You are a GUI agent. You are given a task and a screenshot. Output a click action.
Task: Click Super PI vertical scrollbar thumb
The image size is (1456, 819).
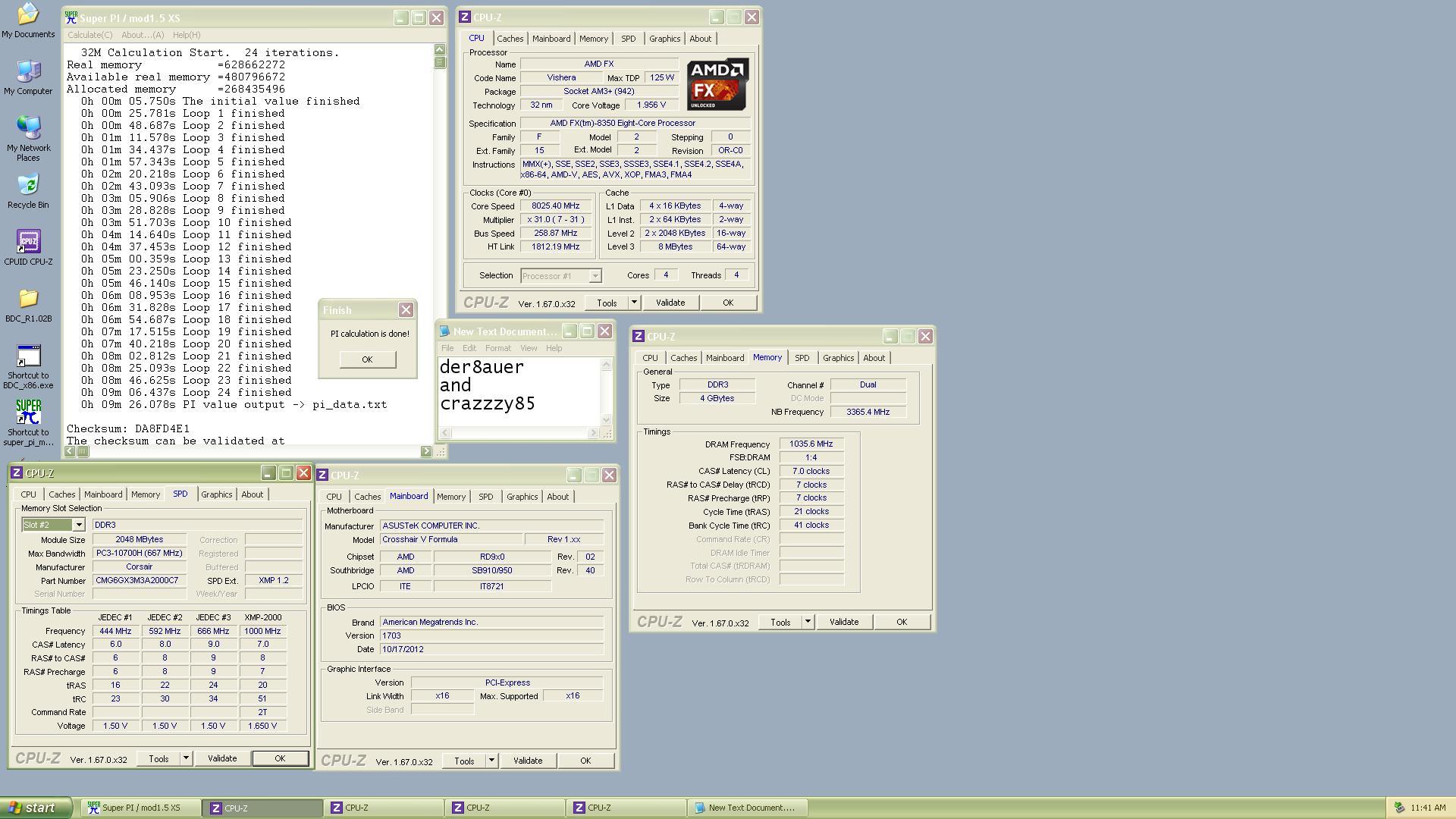440,62
